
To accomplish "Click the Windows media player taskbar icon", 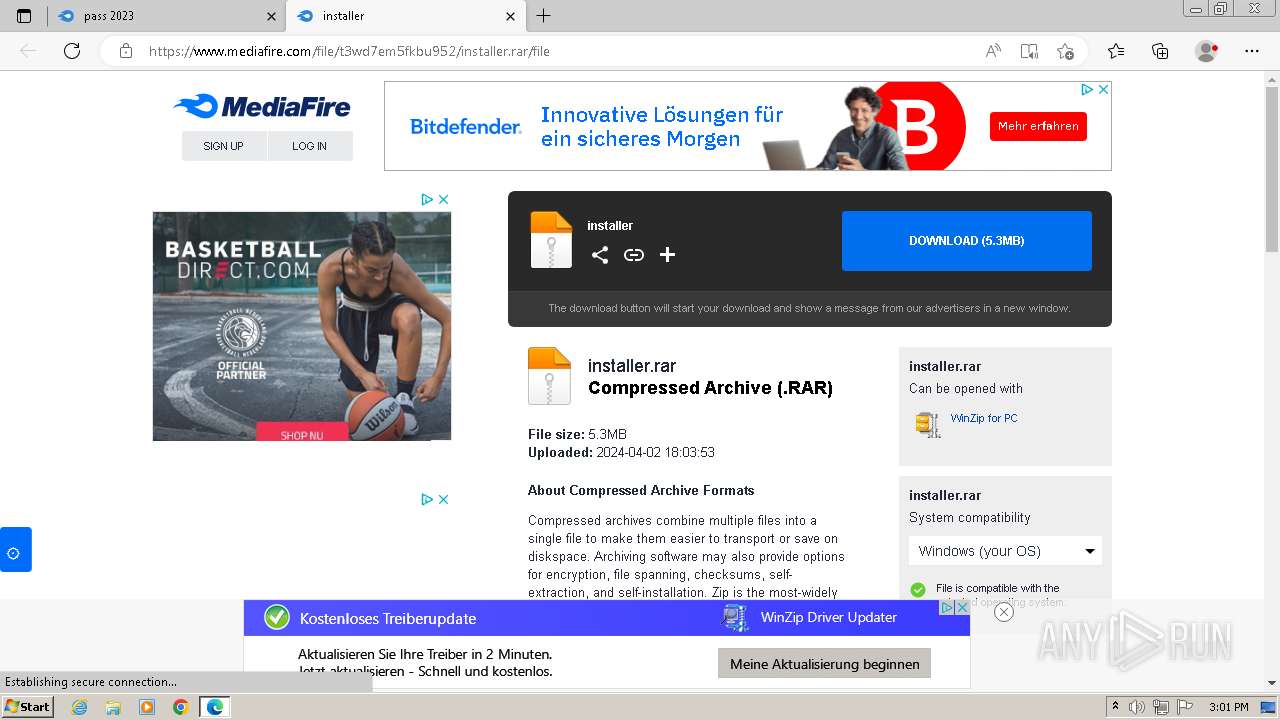I will [x=147, y=707].
